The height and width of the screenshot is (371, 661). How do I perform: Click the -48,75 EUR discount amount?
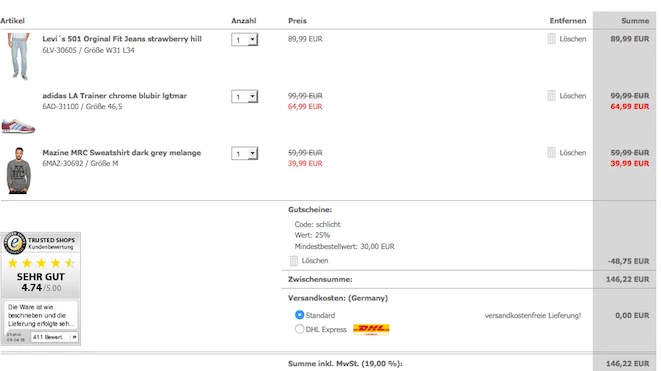629,261
